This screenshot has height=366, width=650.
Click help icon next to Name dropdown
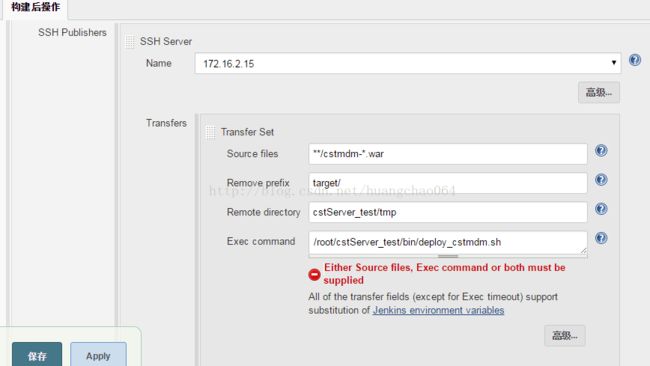(x=635, y=60)
